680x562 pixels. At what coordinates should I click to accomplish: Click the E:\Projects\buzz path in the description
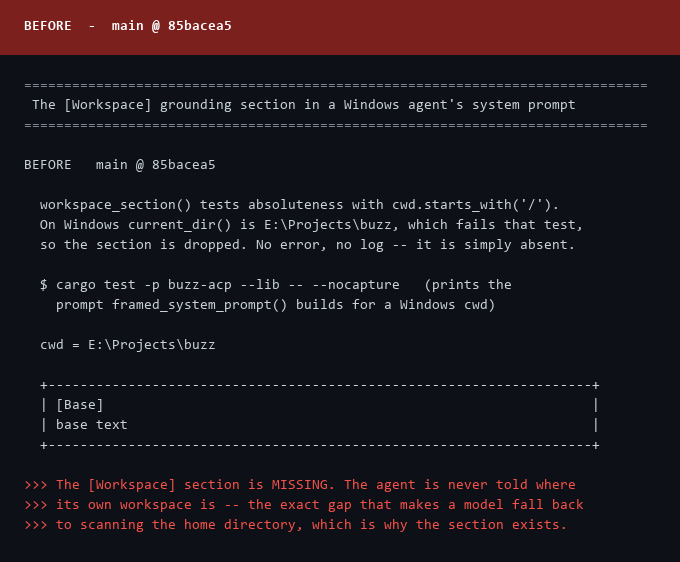[327, 225]
